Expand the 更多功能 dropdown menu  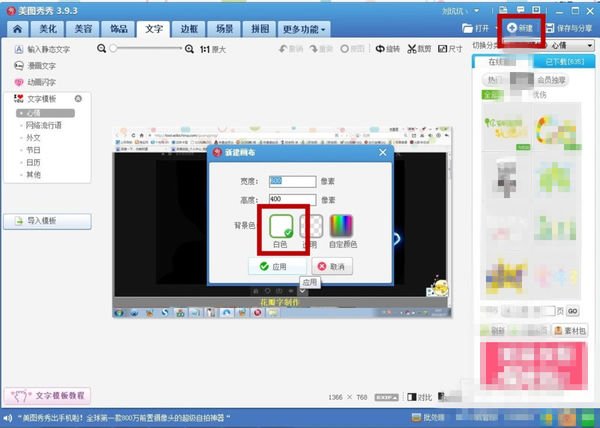pos(304,29)
